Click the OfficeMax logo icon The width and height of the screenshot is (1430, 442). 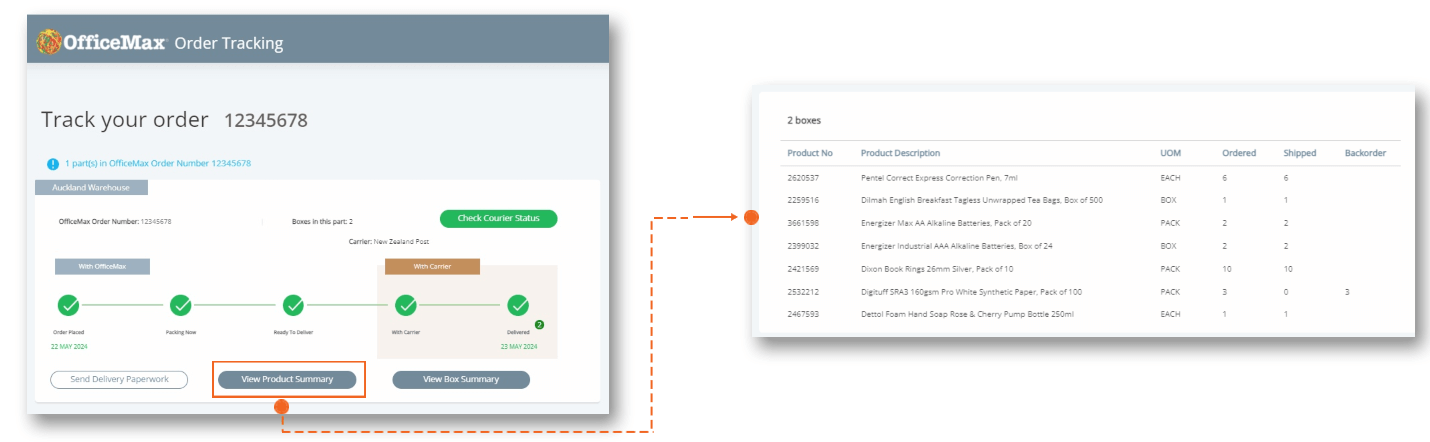(x=50, y=42)
